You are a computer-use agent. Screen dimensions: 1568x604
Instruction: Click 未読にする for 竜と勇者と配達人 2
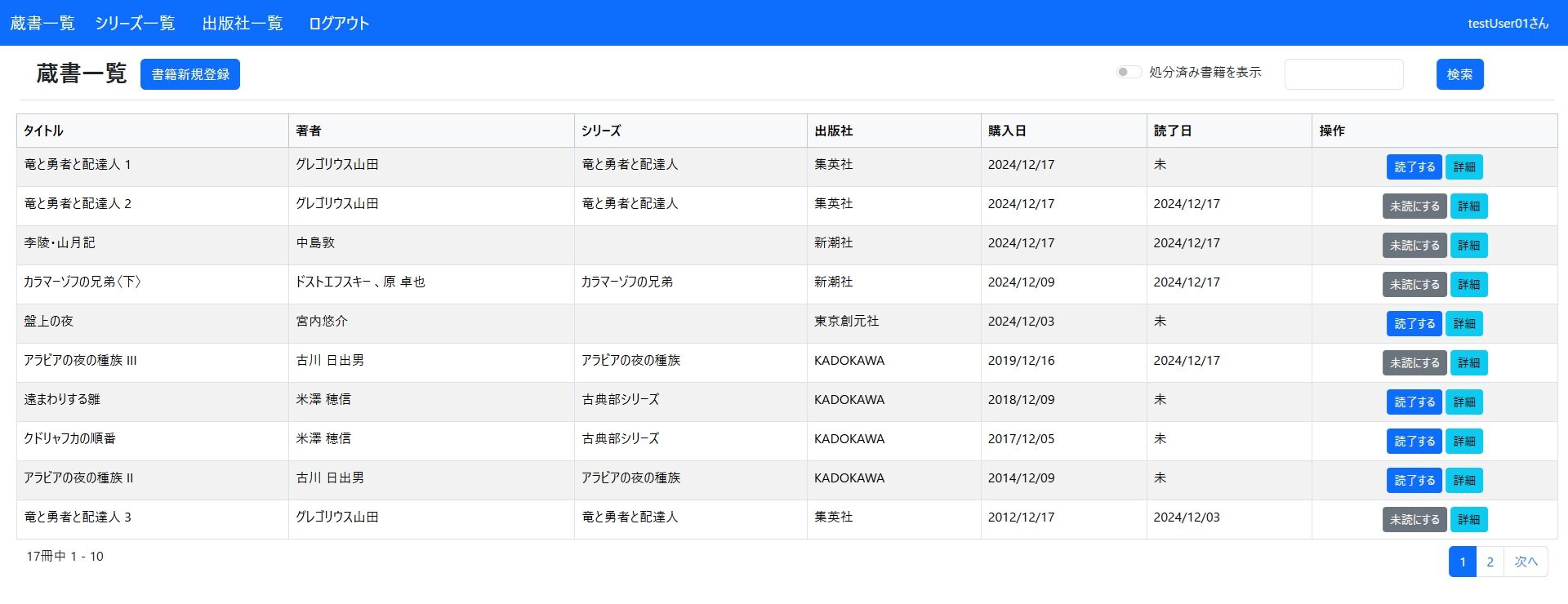(1414, 207)
